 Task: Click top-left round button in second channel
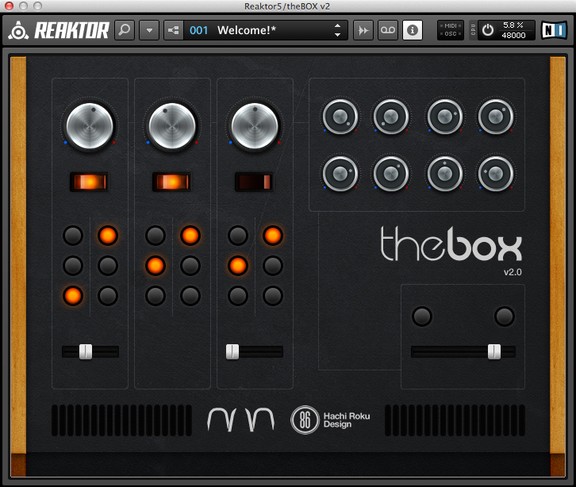tap(155, 235)
